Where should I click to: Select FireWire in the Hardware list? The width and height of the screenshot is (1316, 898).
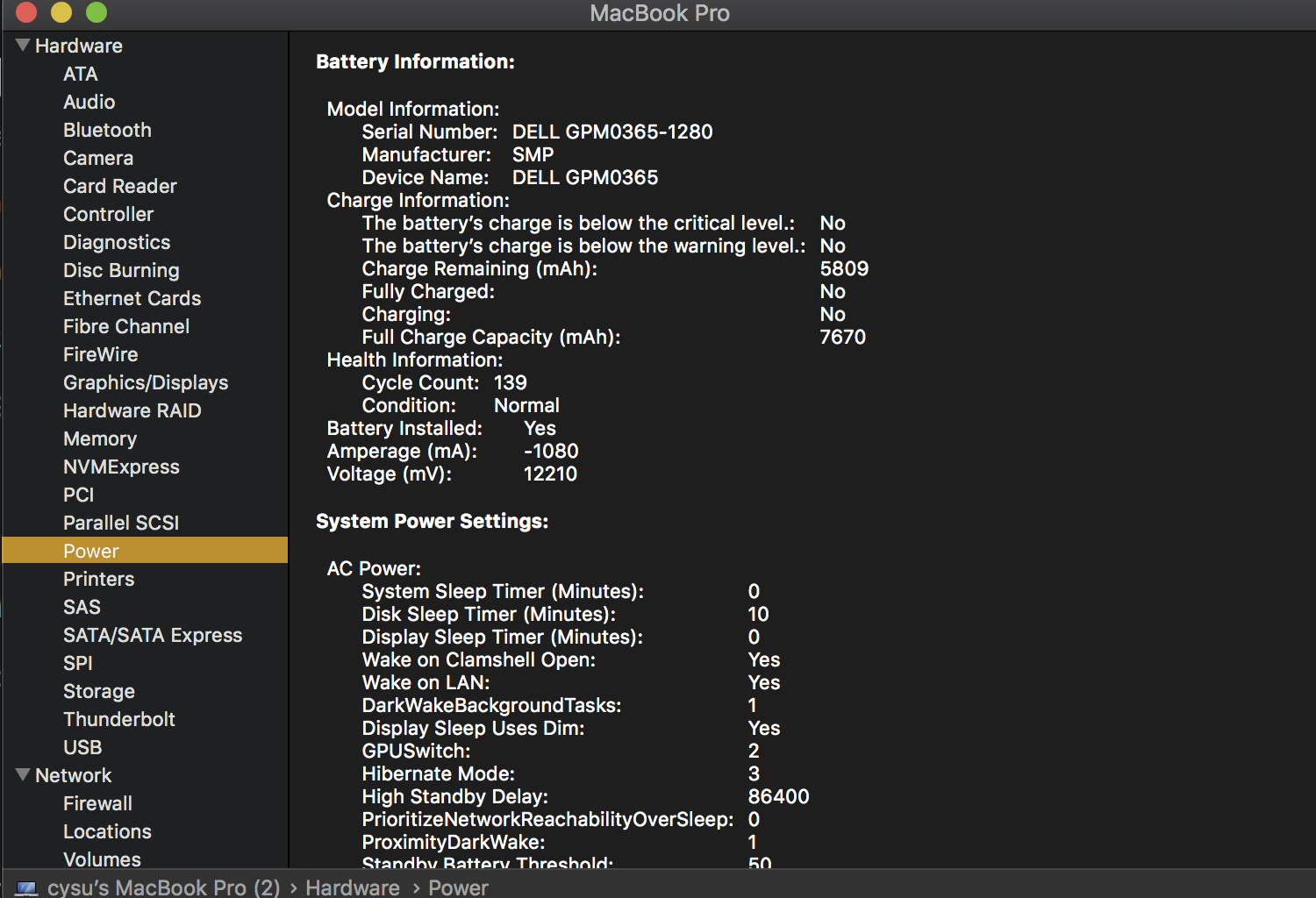(x=101, y=354)
